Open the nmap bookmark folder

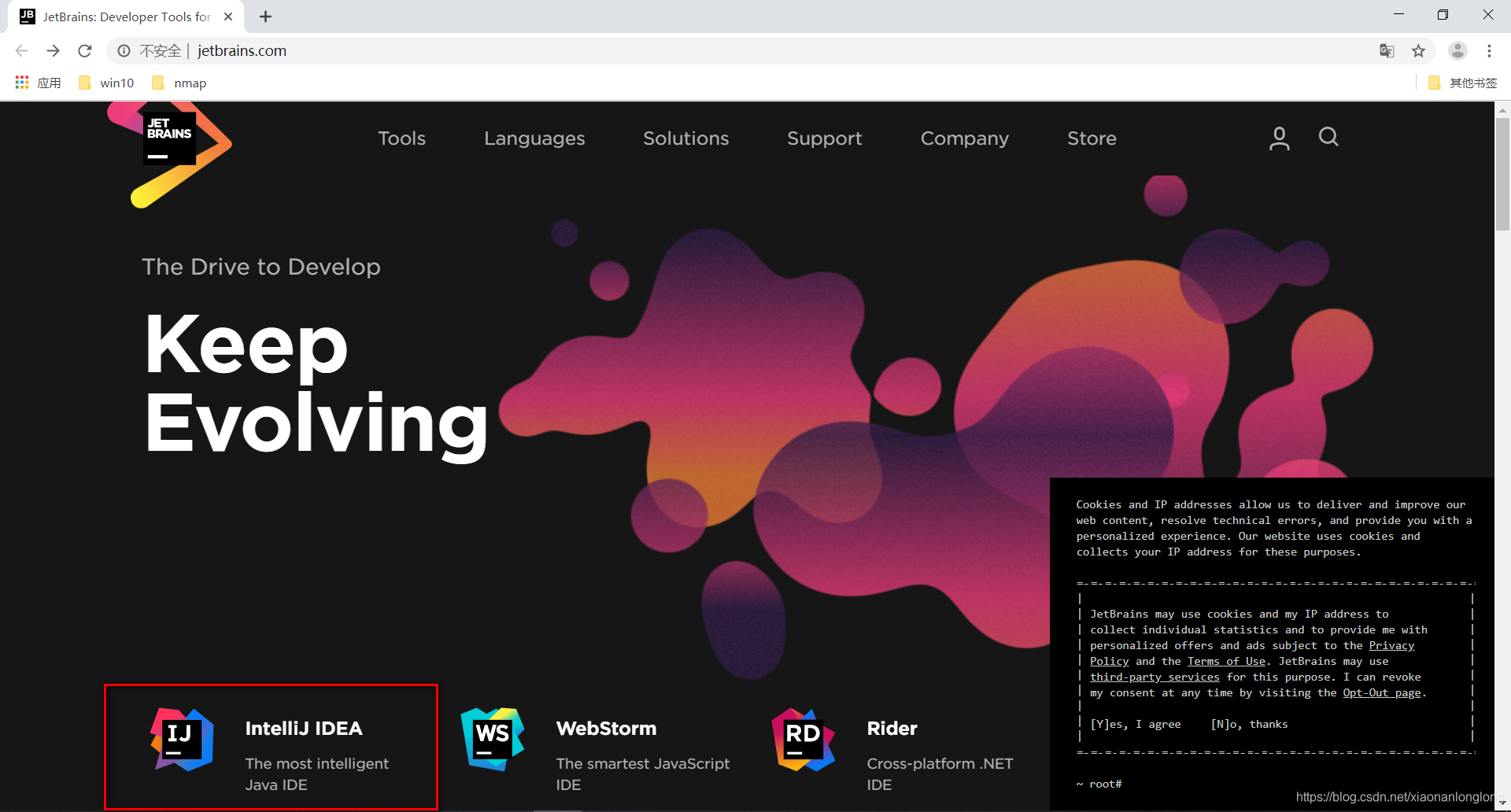click(179, 83)
